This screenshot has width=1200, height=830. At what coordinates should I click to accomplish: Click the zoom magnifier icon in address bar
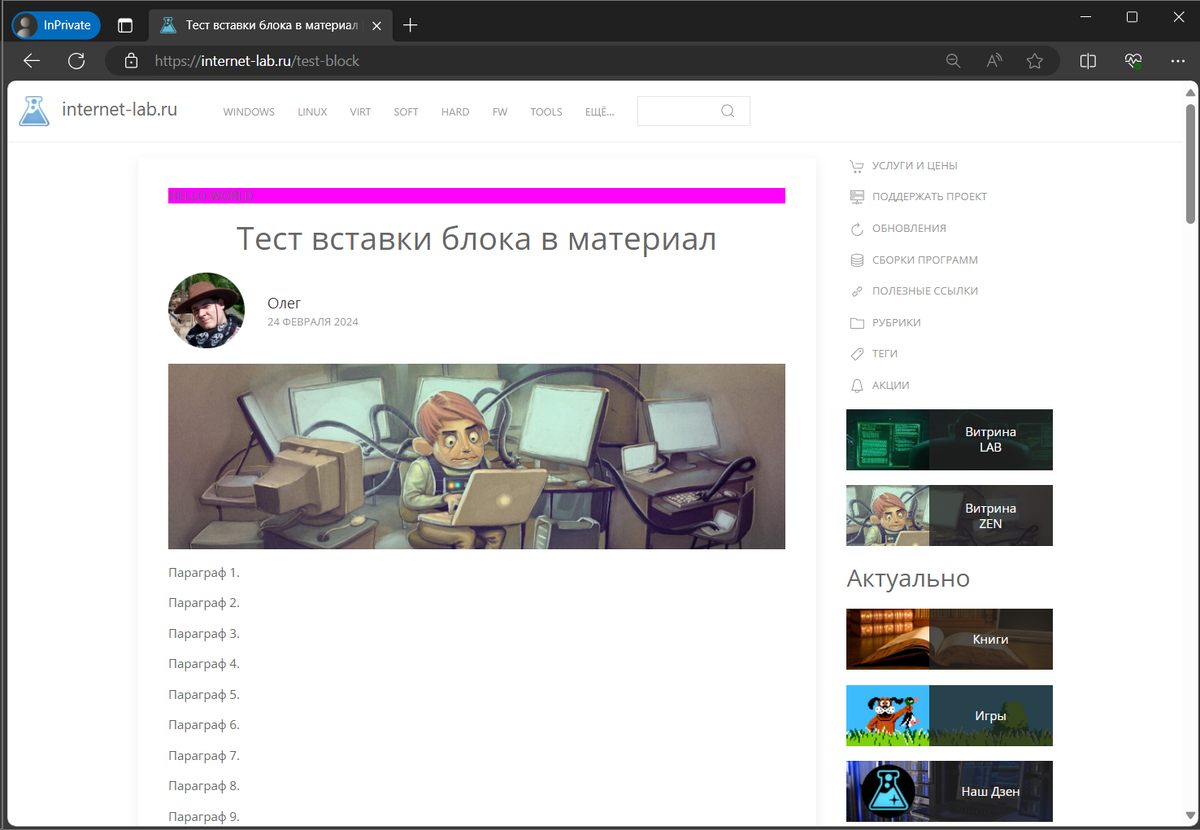(x=954, y=61)
